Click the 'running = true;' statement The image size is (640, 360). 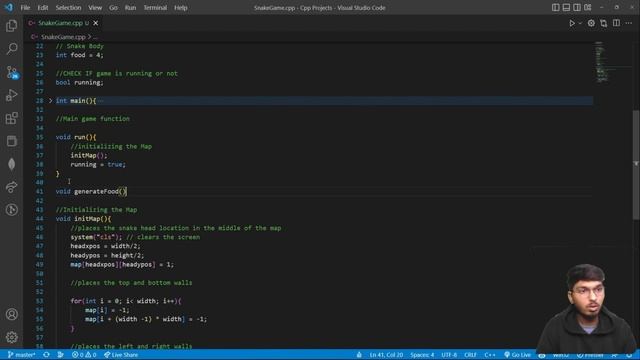[98, 164]
